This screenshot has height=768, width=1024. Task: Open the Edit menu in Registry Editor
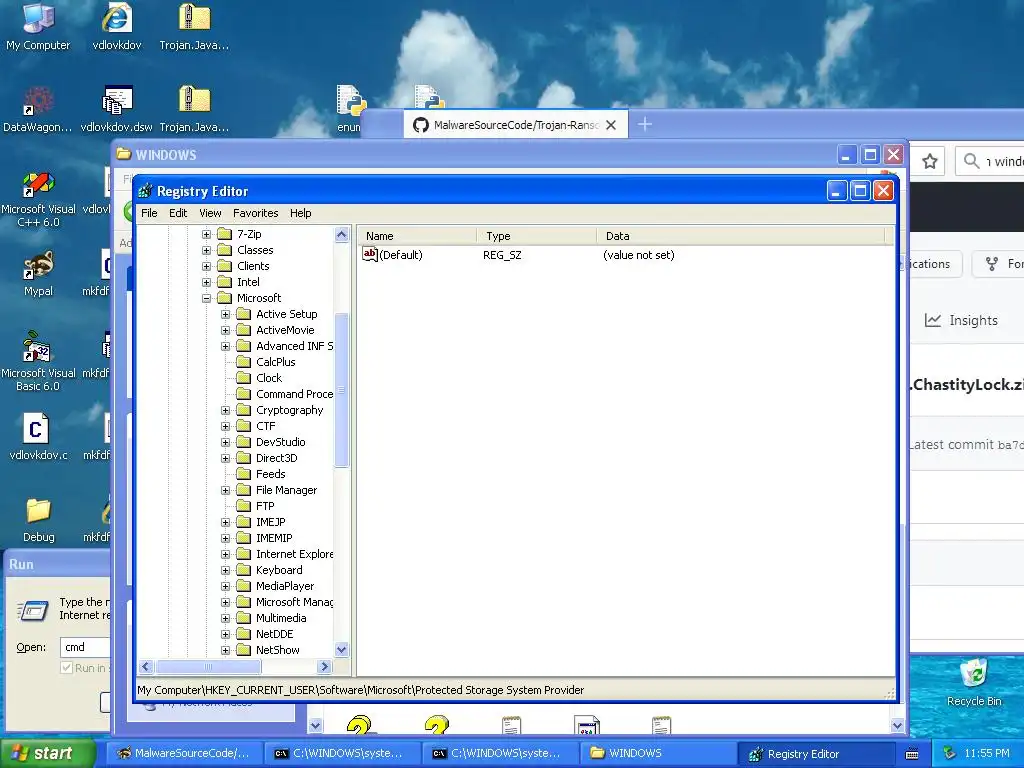point(178,213)
